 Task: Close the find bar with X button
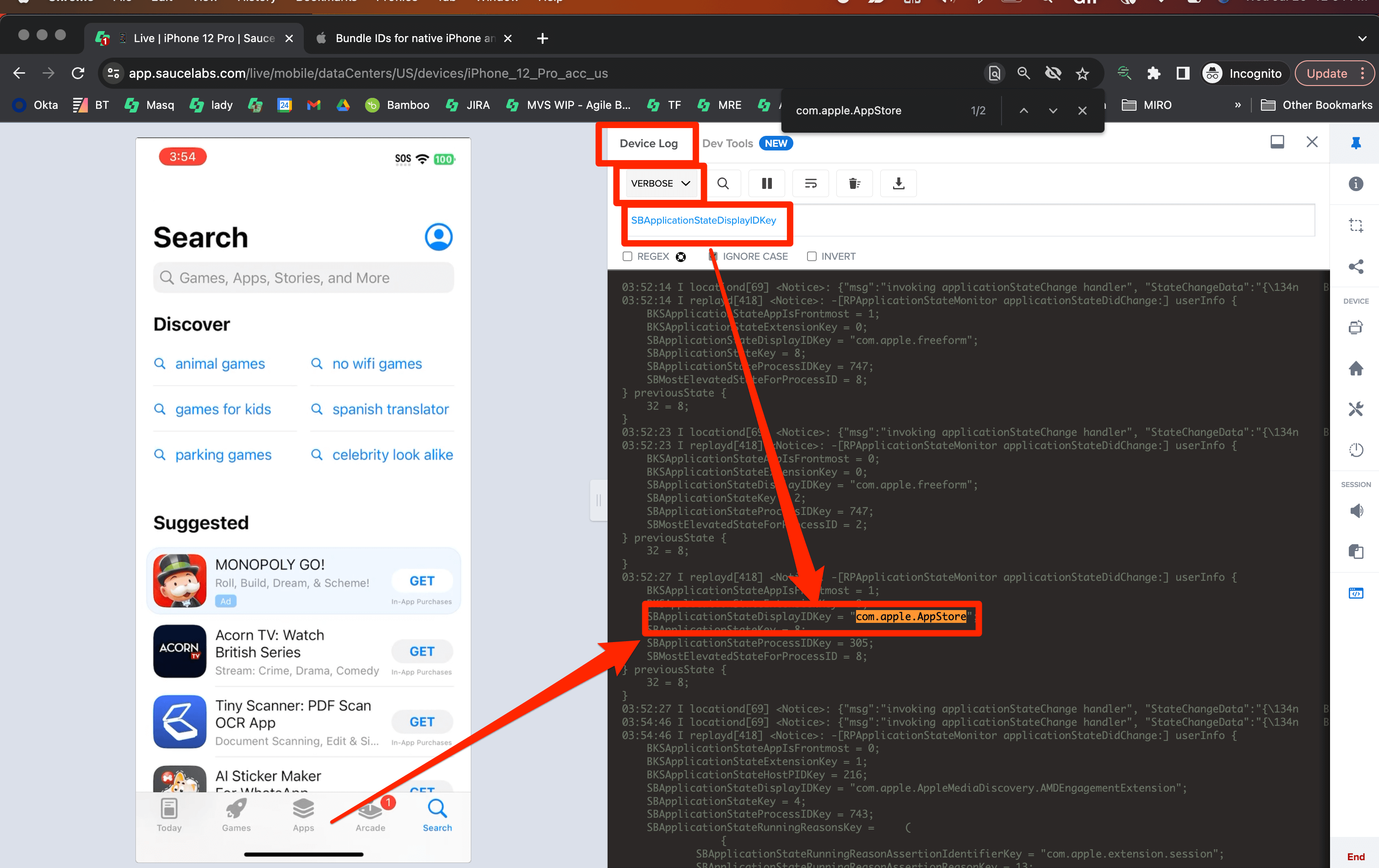pos(1082,111)
